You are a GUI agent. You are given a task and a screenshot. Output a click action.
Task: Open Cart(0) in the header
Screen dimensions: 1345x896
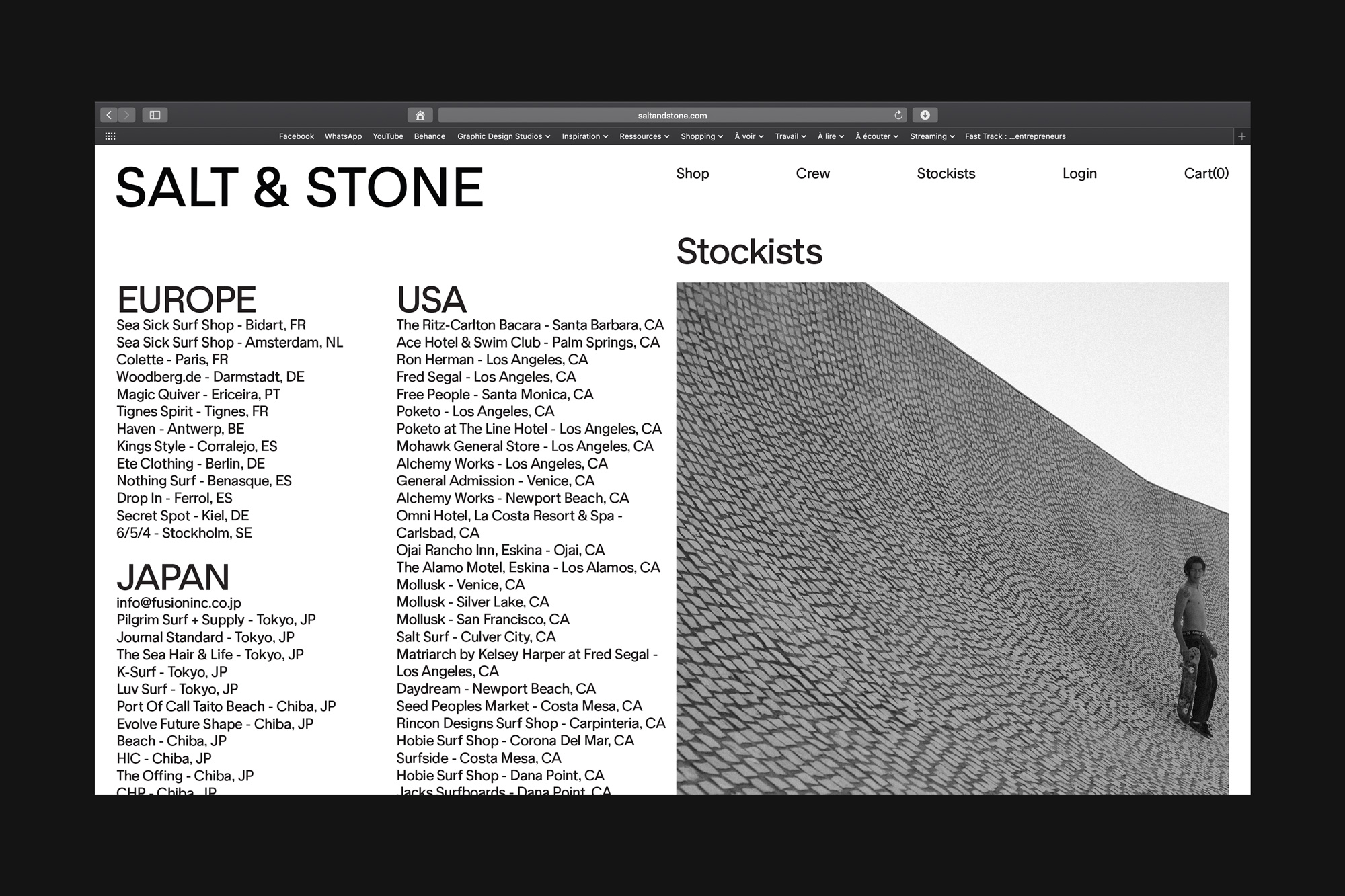[x=1206, y=173]
